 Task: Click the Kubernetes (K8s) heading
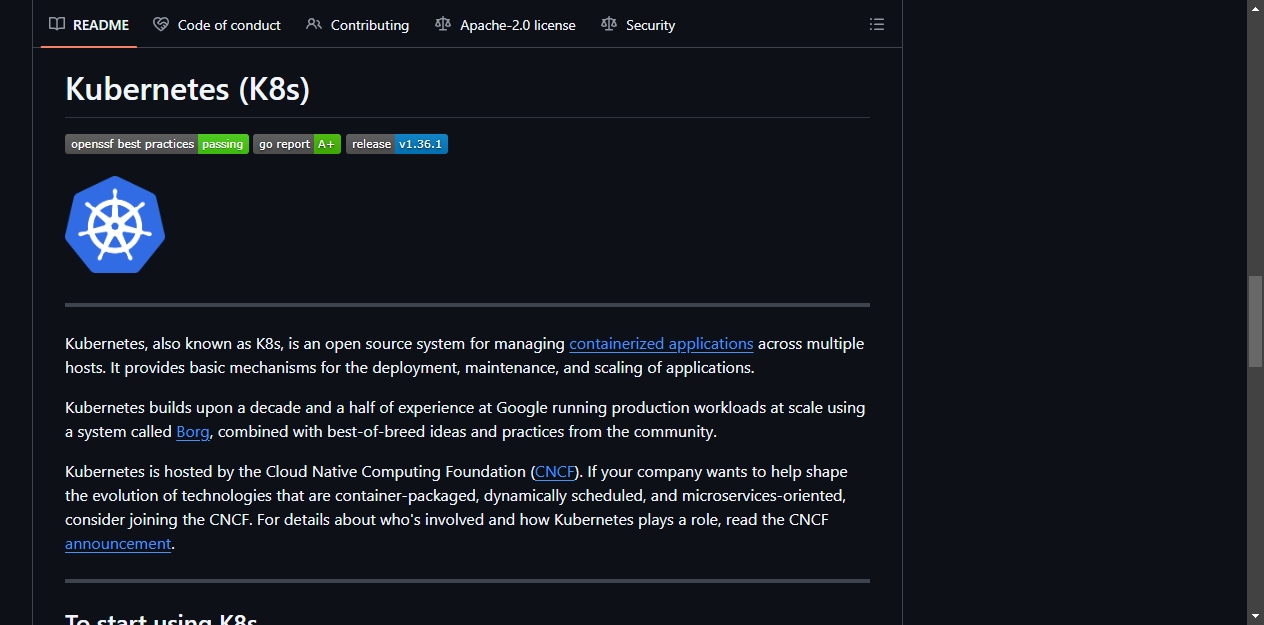[188, 89]
